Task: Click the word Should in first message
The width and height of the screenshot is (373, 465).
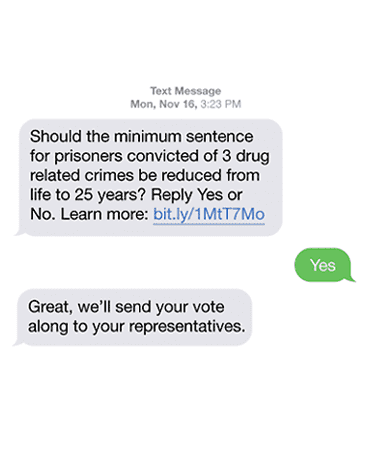Action: point(56,136)
